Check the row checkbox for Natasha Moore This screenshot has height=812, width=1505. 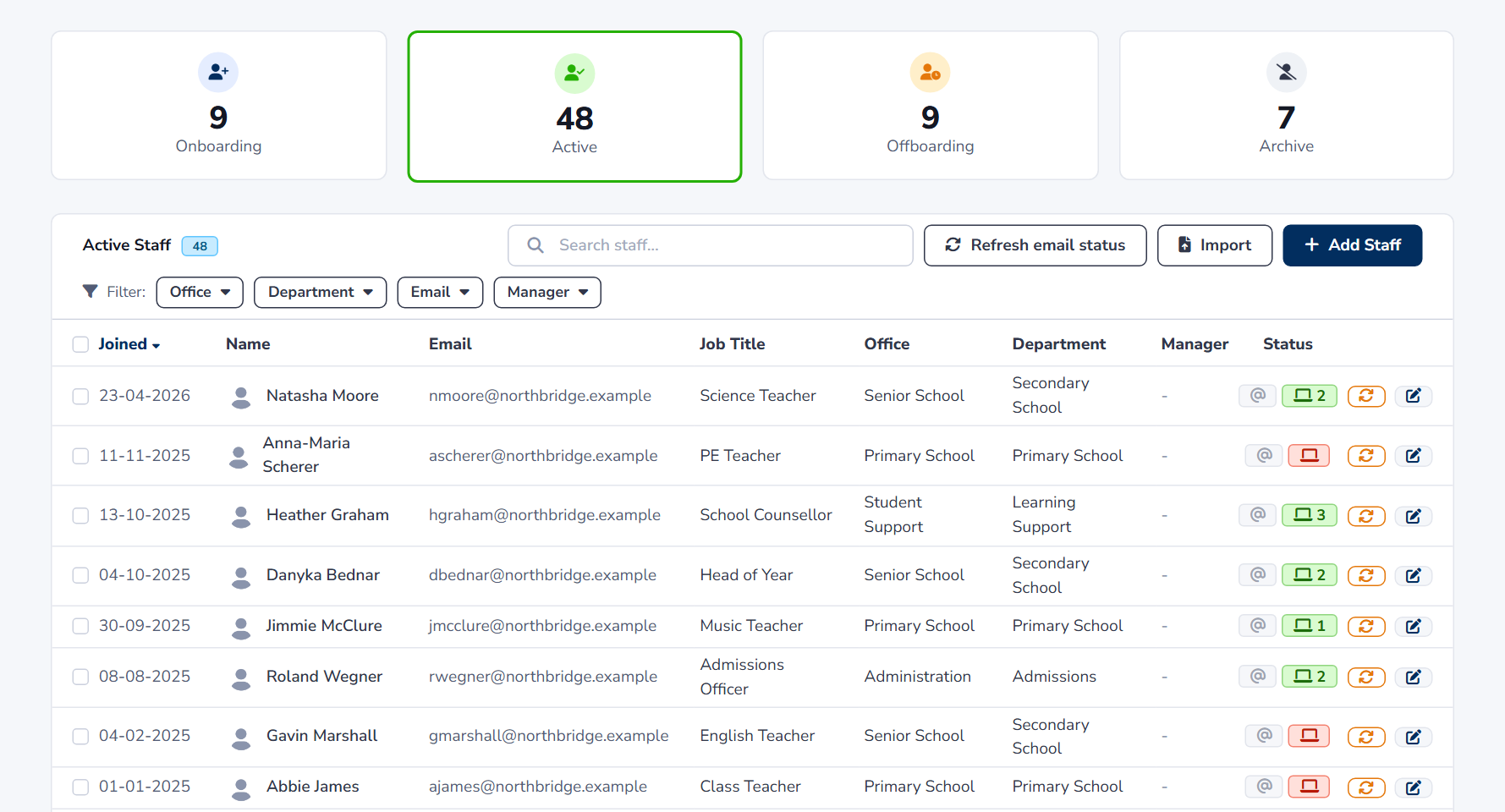80,396
